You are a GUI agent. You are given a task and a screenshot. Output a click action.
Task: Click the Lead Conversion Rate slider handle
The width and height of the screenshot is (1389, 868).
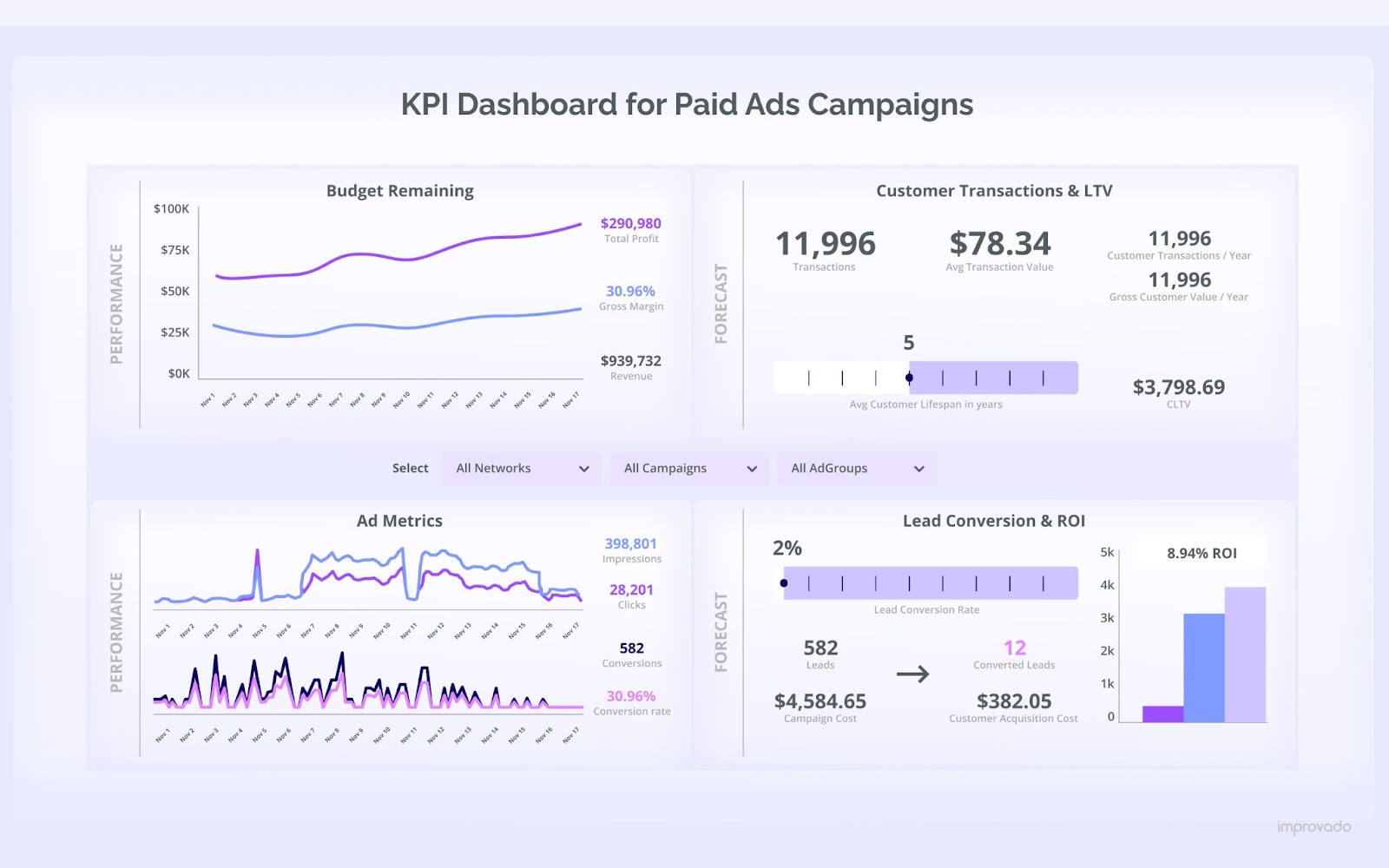(784, 582)
